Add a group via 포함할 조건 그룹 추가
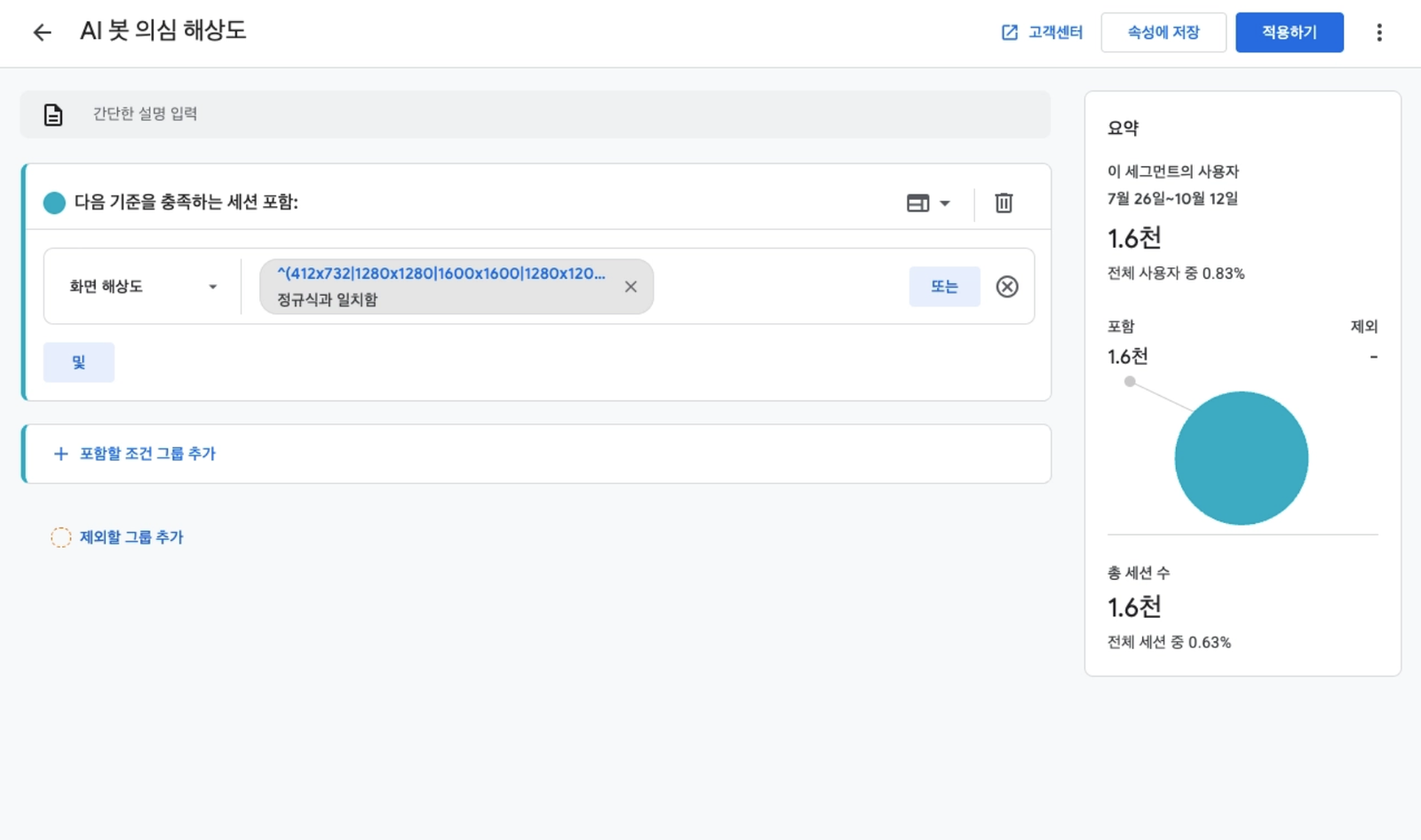The width and height of the screenshot is (1421, 840). [147, 454]
